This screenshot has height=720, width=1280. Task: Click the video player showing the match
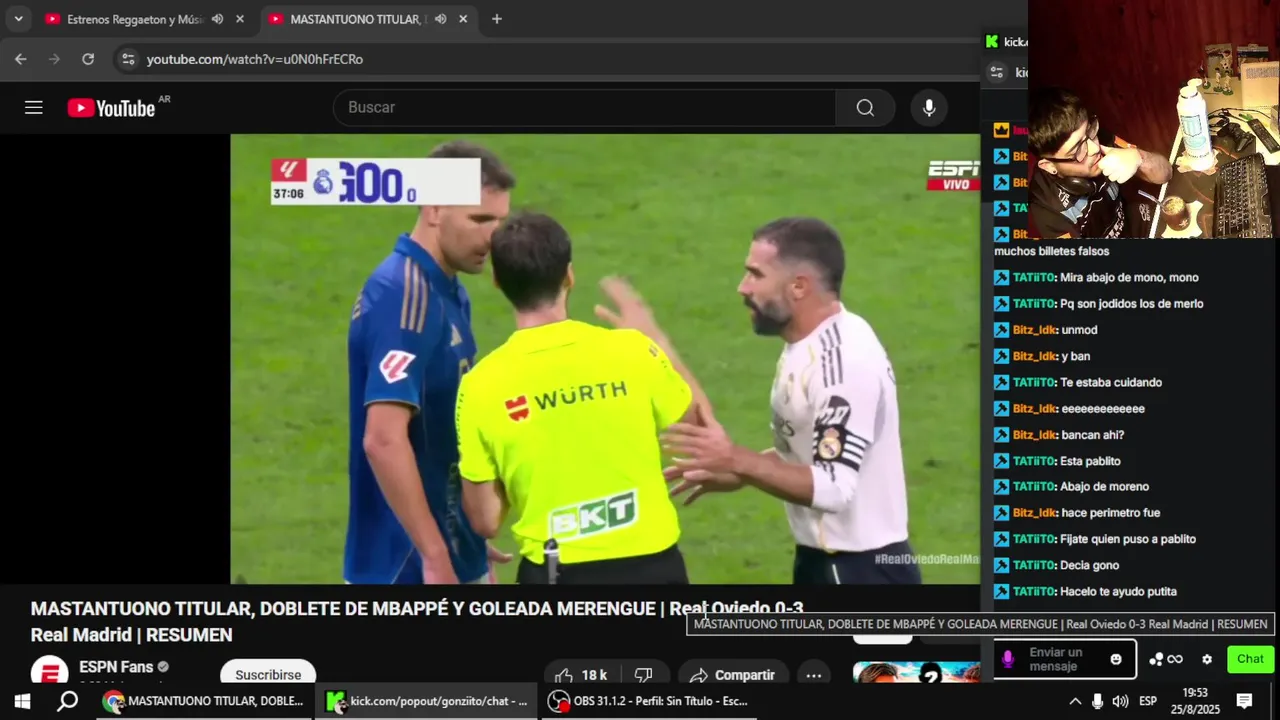coord(605,359)
